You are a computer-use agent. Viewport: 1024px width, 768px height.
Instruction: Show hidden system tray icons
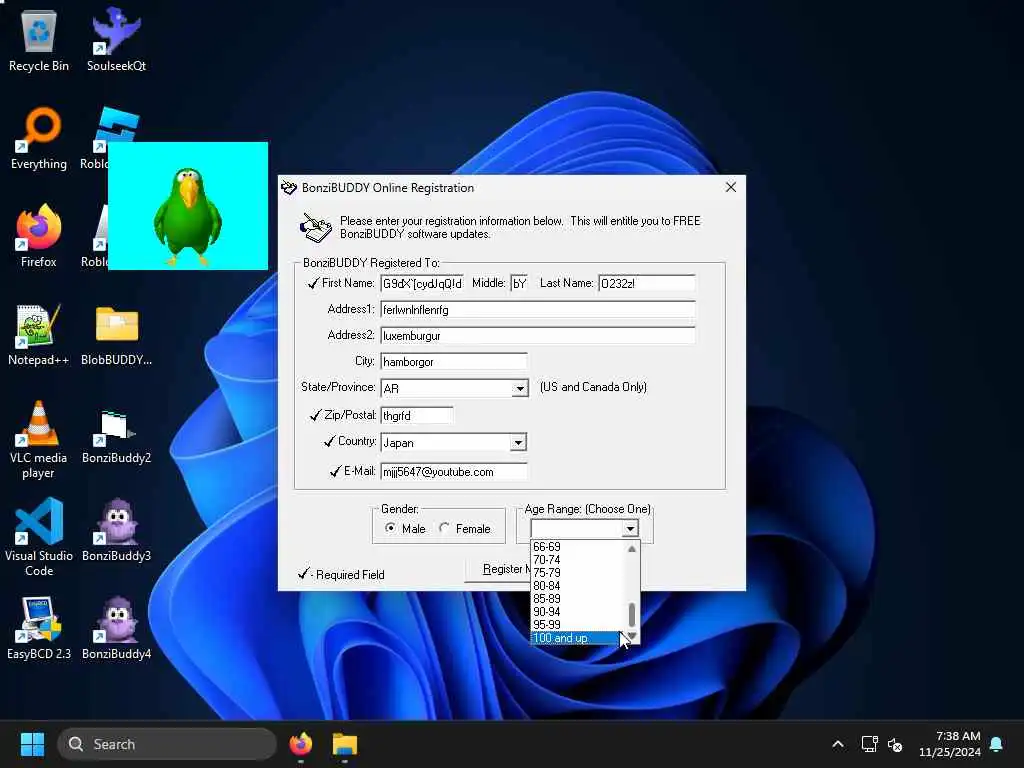coord(838,744)
